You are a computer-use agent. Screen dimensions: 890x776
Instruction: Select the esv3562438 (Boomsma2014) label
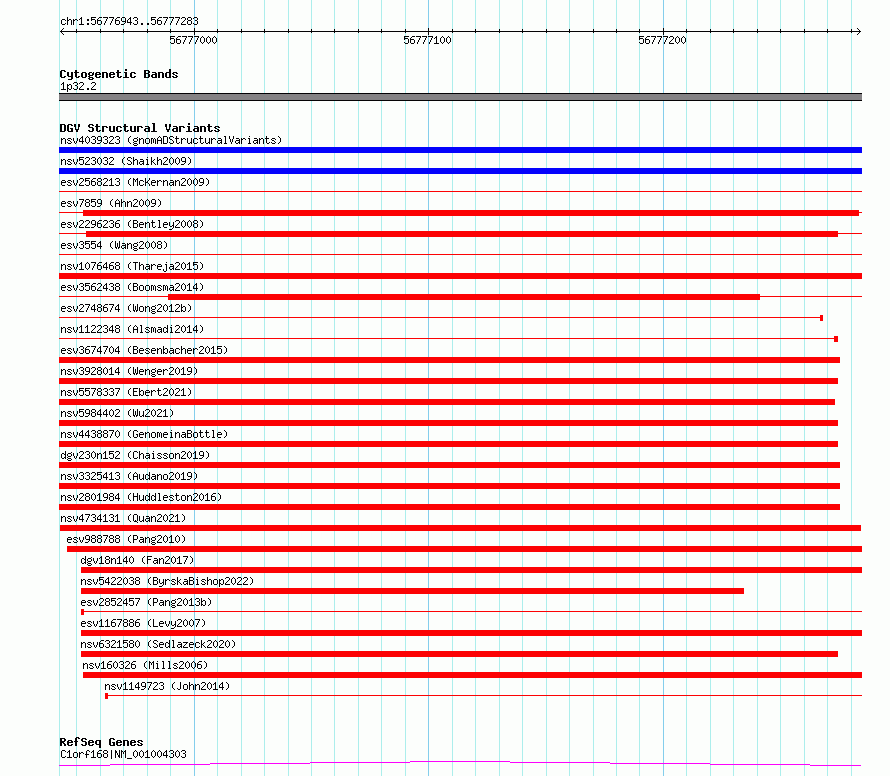coord(132,287)
